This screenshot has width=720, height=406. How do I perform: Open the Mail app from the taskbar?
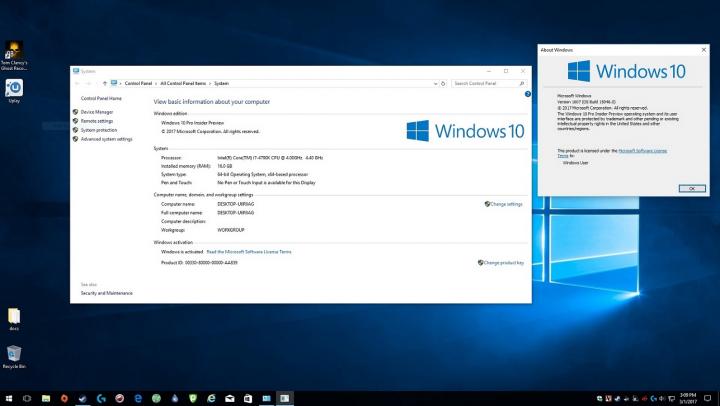tap(230, 398)
